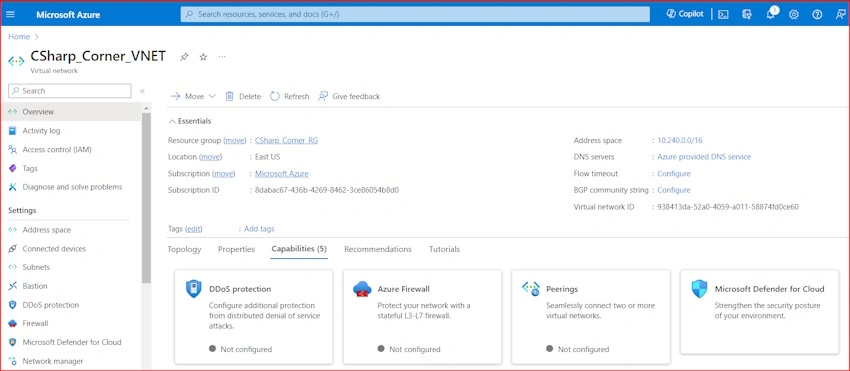Select Overview in the sidebar
The image size is (850, 371).
click(x=70, y=112)
